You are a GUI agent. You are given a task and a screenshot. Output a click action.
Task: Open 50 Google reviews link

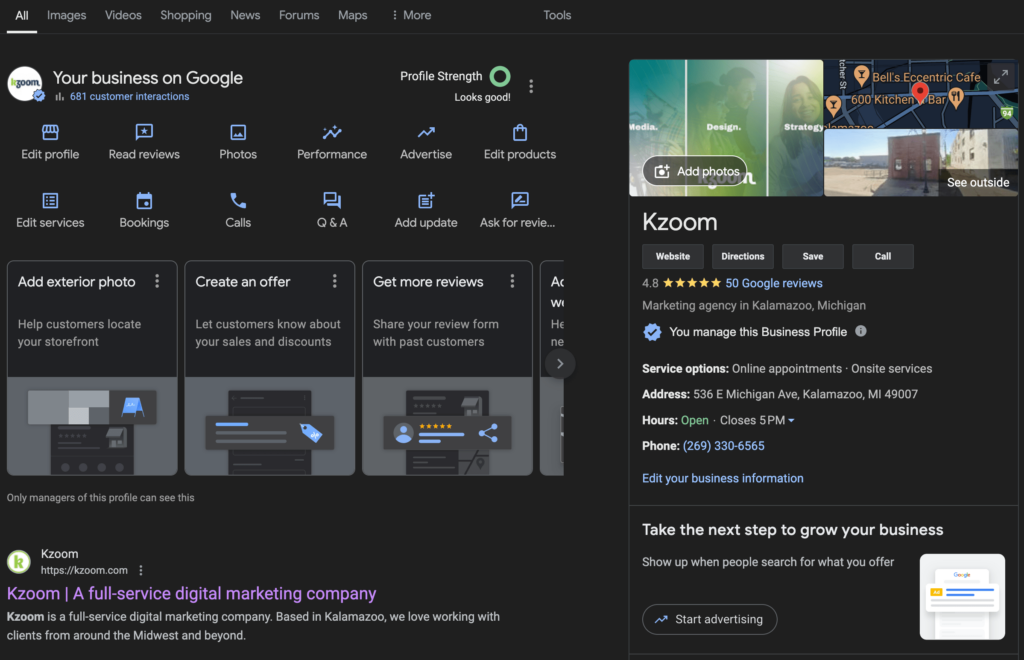(x=773, y=283)
